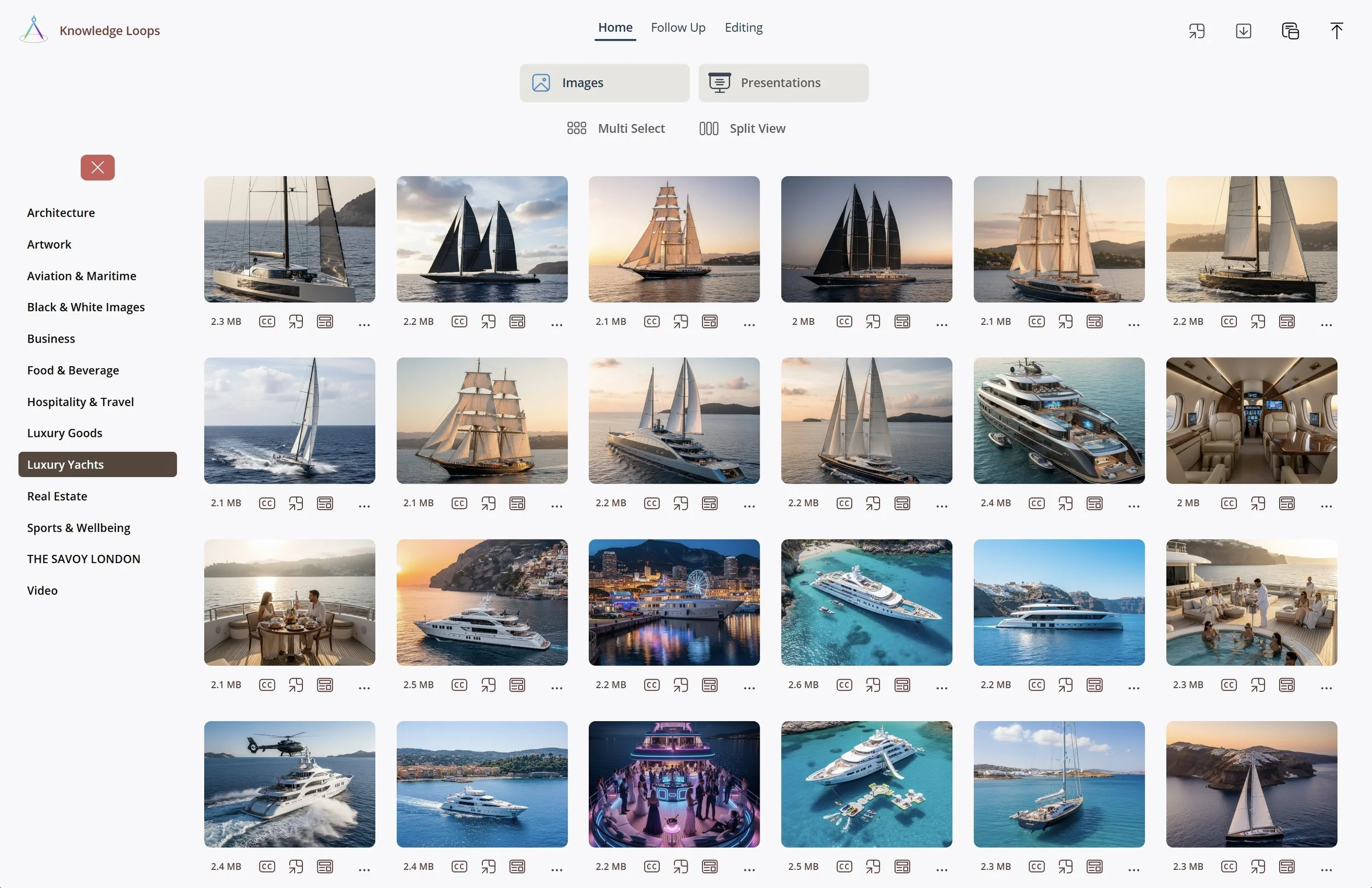
Task: Click the Knowledge Loops logo icon
Action: pos(33,30)
